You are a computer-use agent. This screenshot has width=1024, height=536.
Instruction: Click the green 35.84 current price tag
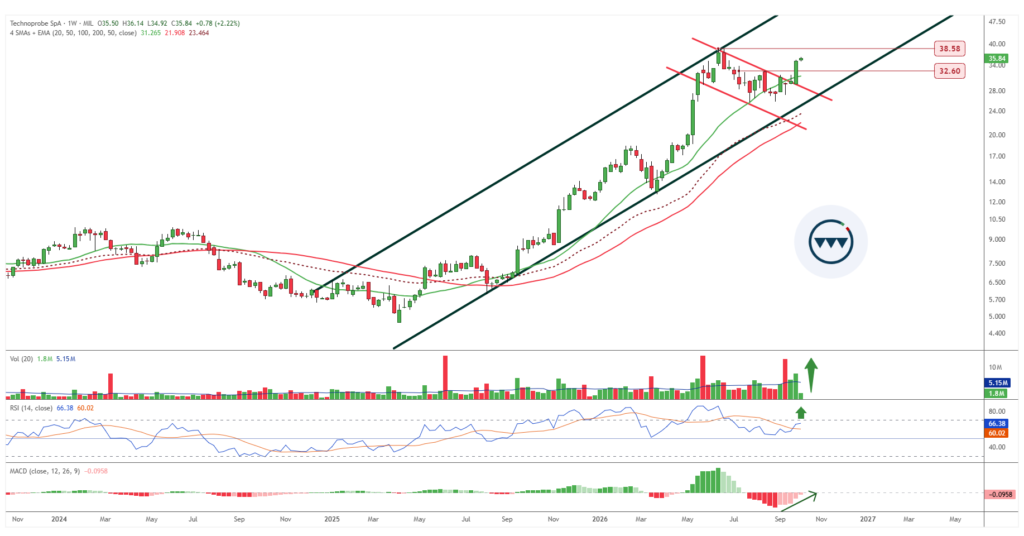tap(998, 57)
